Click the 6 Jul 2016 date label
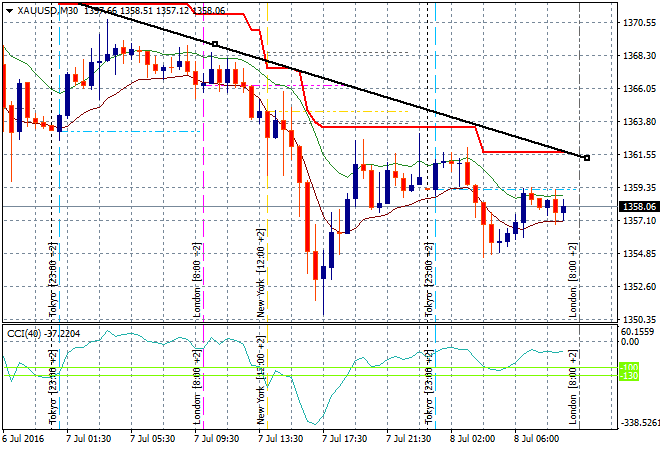This screenshot has width=660, height=450. [24, 438]
